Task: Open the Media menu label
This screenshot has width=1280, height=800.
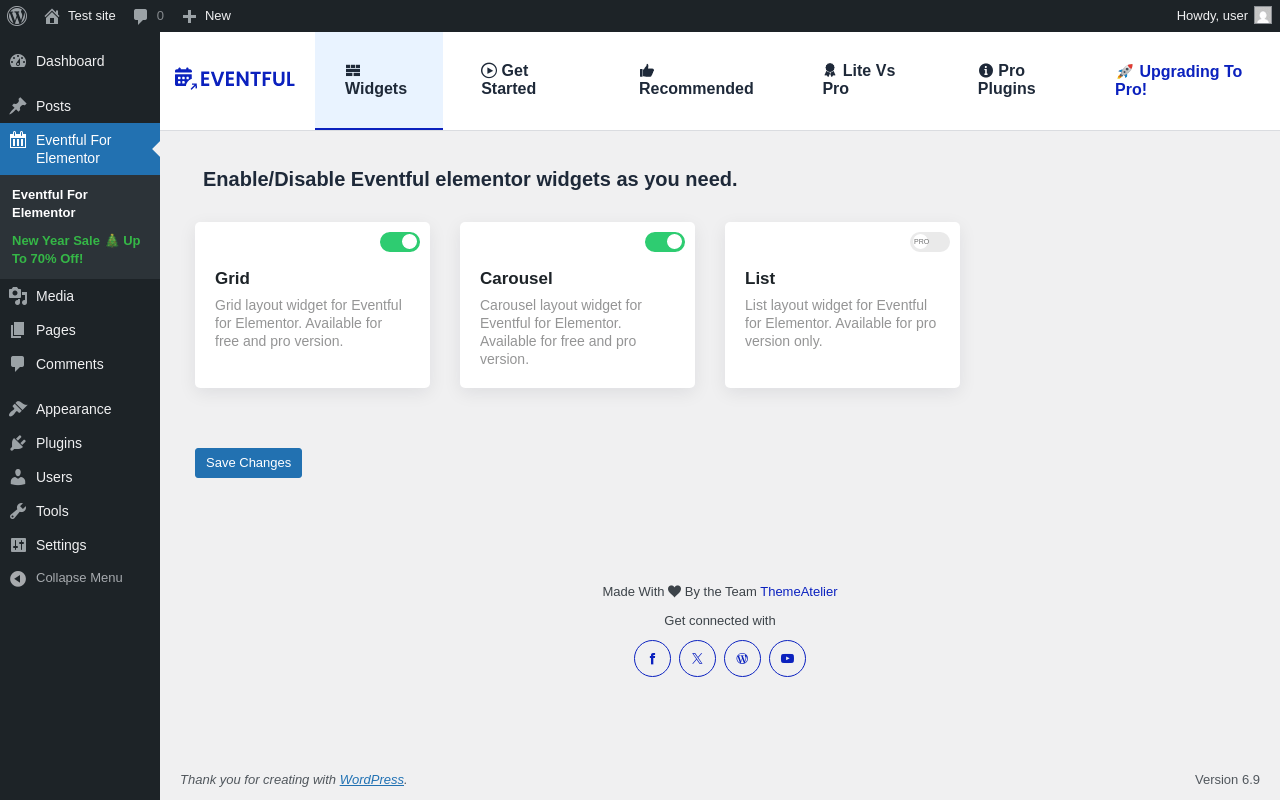Action: click(x=55, y=296)
